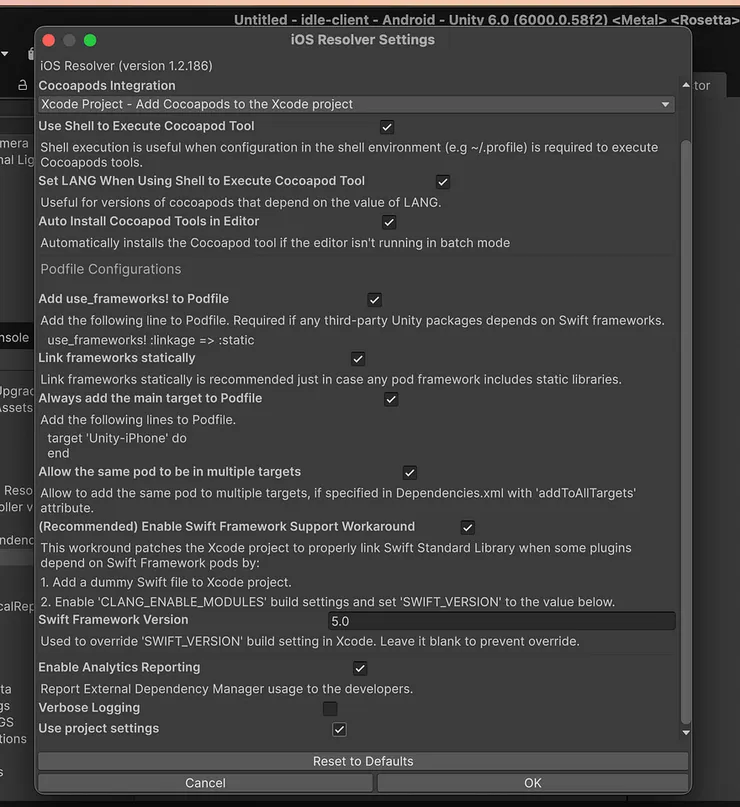
Task: Close the iOS Resolver Settings window
Action: click(49, 40)
